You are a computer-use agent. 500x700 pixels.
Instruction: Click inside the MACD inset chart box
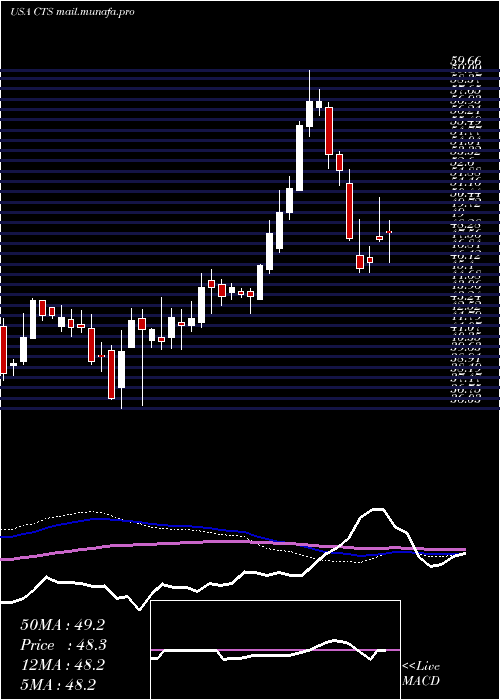(x=275, y=650)
